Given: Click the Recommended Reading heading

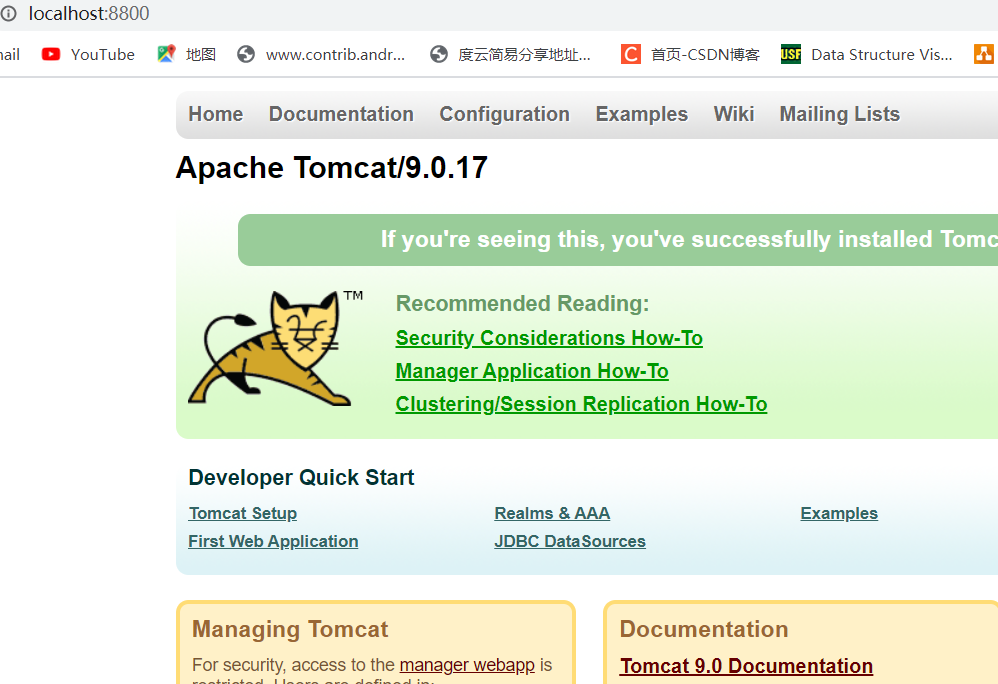Looking at the screenshot, I should pyautogui.click(x=523, y=304).
